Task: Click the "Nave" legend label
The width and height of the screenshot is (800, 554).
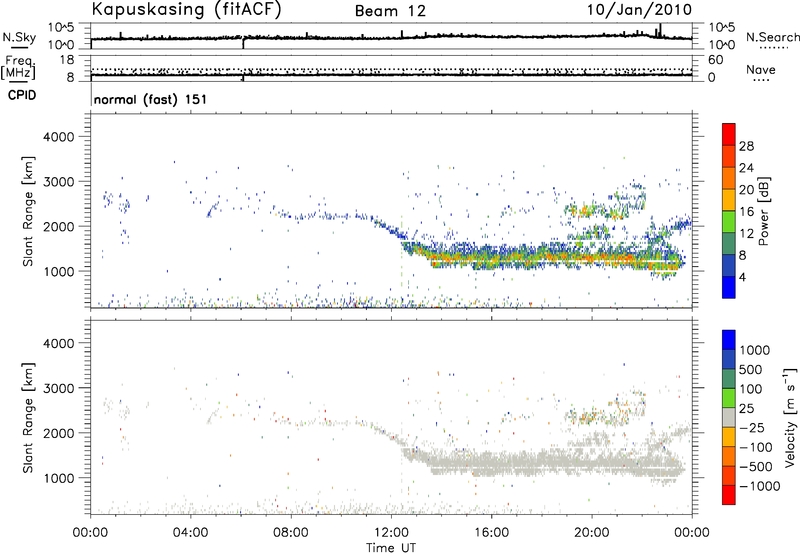Action: (x=761, y=69)
